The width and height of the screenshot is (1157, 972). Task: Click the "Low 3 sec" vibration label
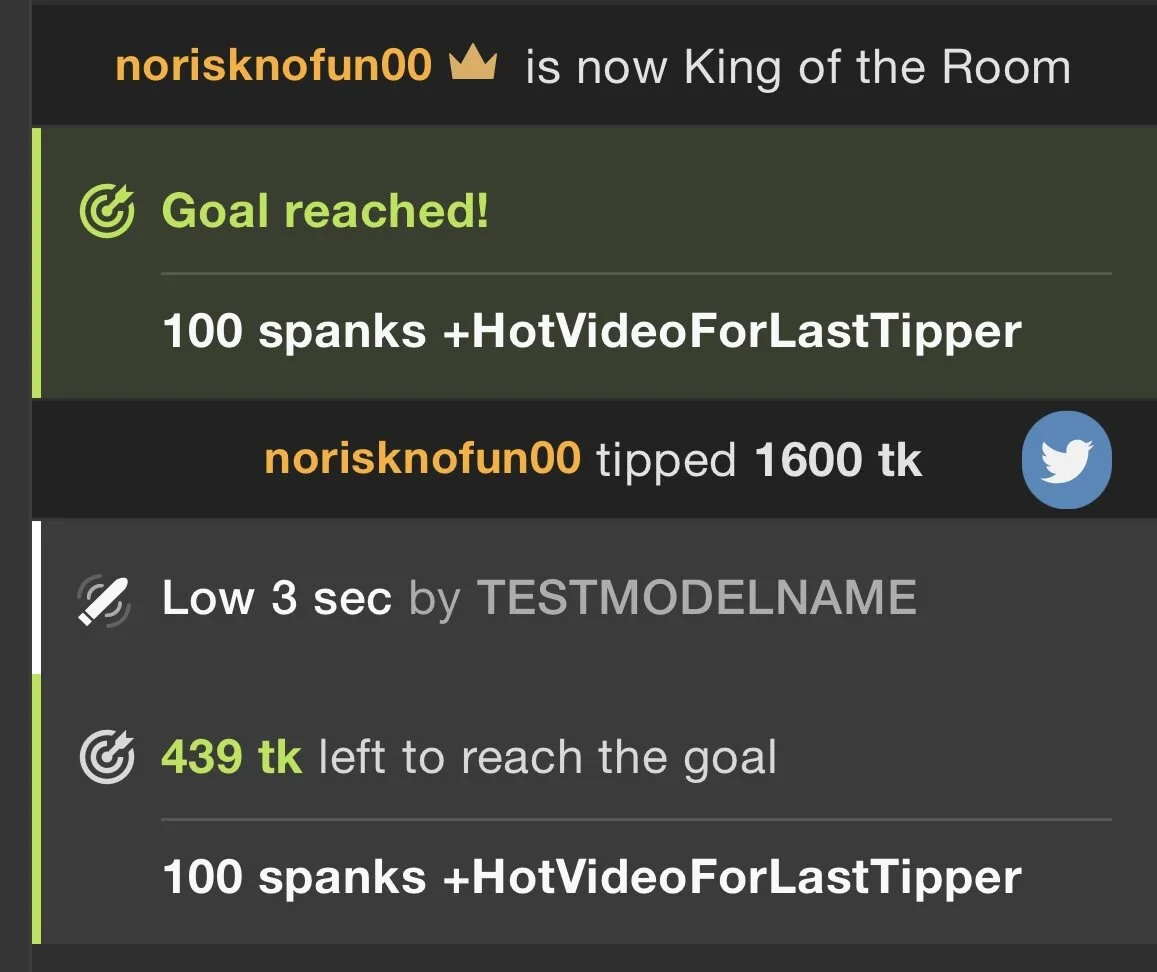[x=276, y=598]
